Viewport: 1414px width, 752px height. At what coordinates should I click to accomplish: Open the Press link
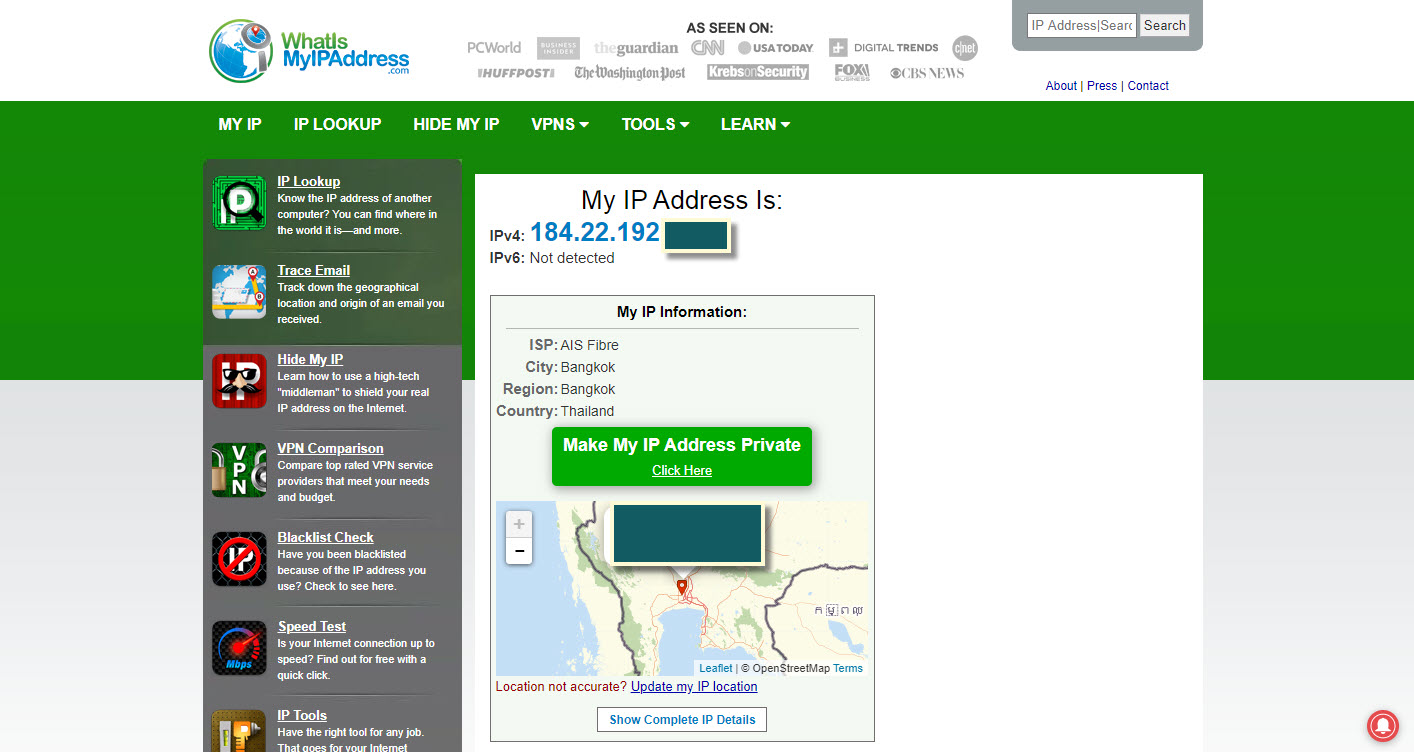pyautogui.click(x=1102, y=86)
